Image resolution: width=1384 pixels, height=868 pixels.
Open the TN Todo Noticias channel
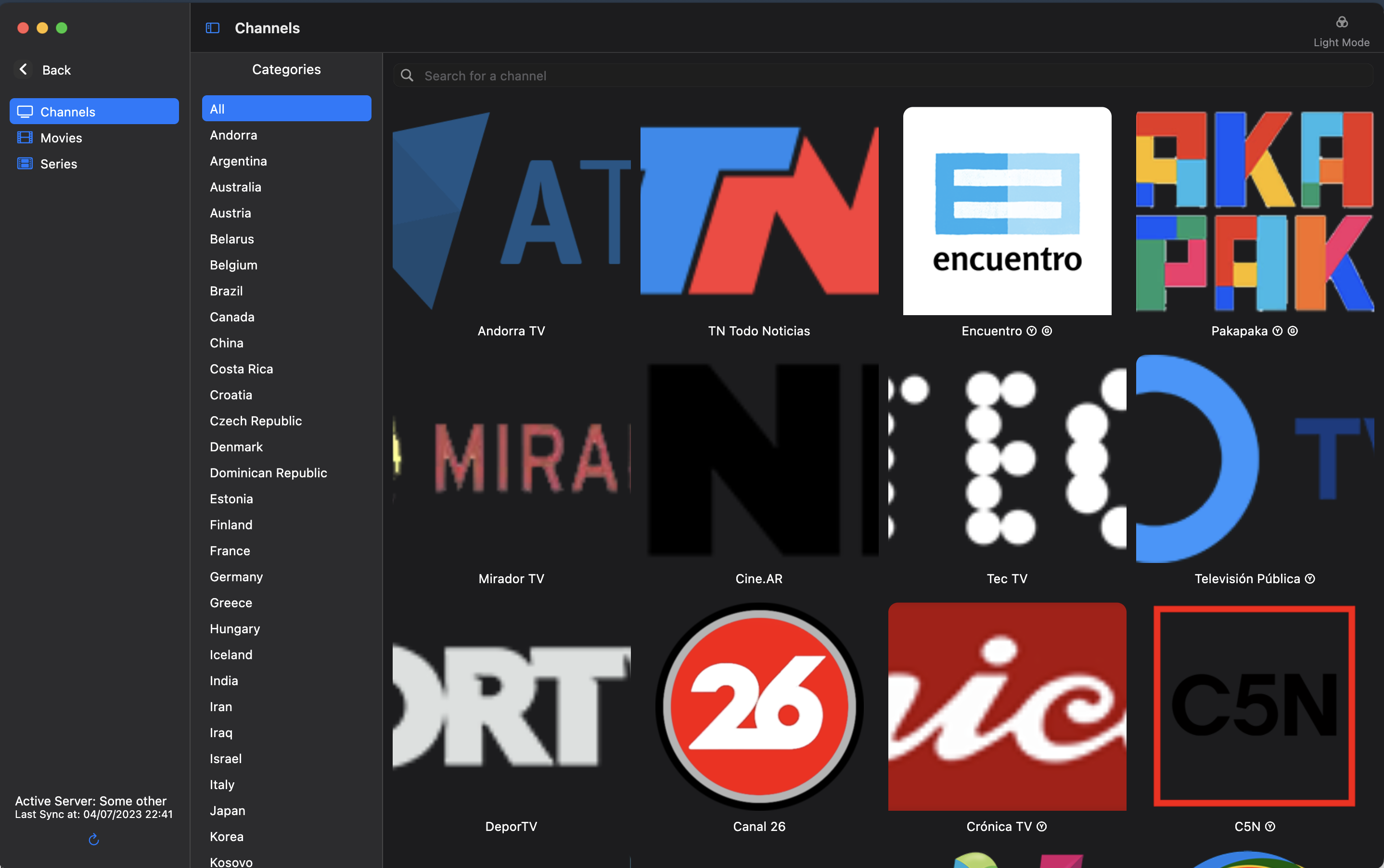759,211
